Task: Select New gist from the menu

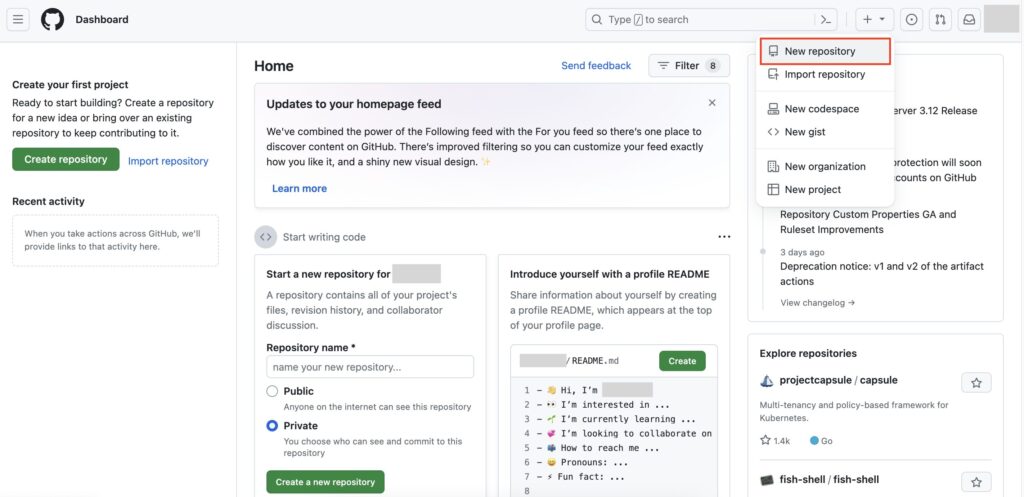Action: [825, 132]
